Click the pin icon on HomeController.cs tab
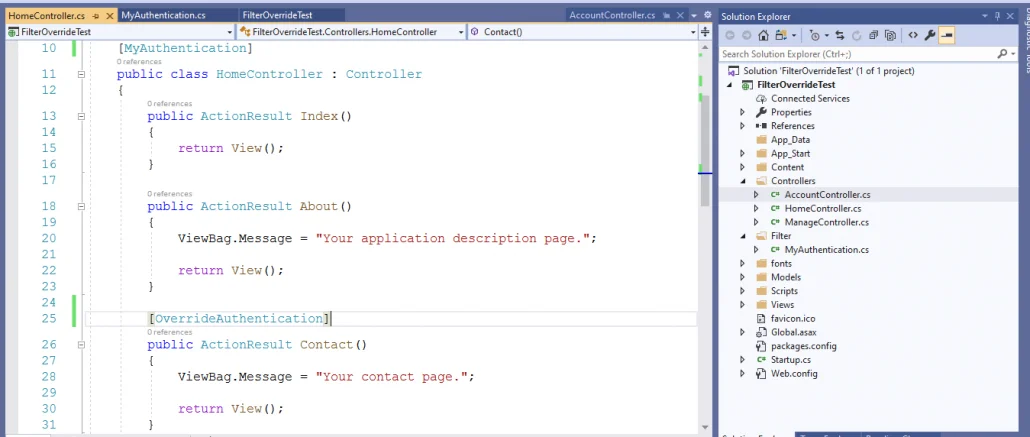This screenshot has width=1030, height=437. tap(95, 15)
